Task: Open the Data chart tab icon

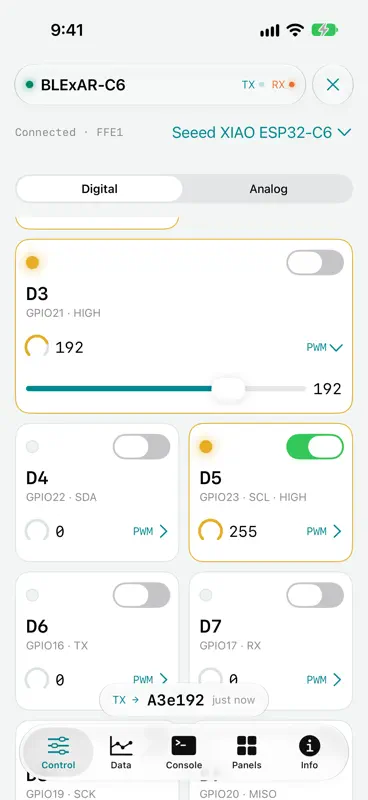Action: tap(121, 746)
